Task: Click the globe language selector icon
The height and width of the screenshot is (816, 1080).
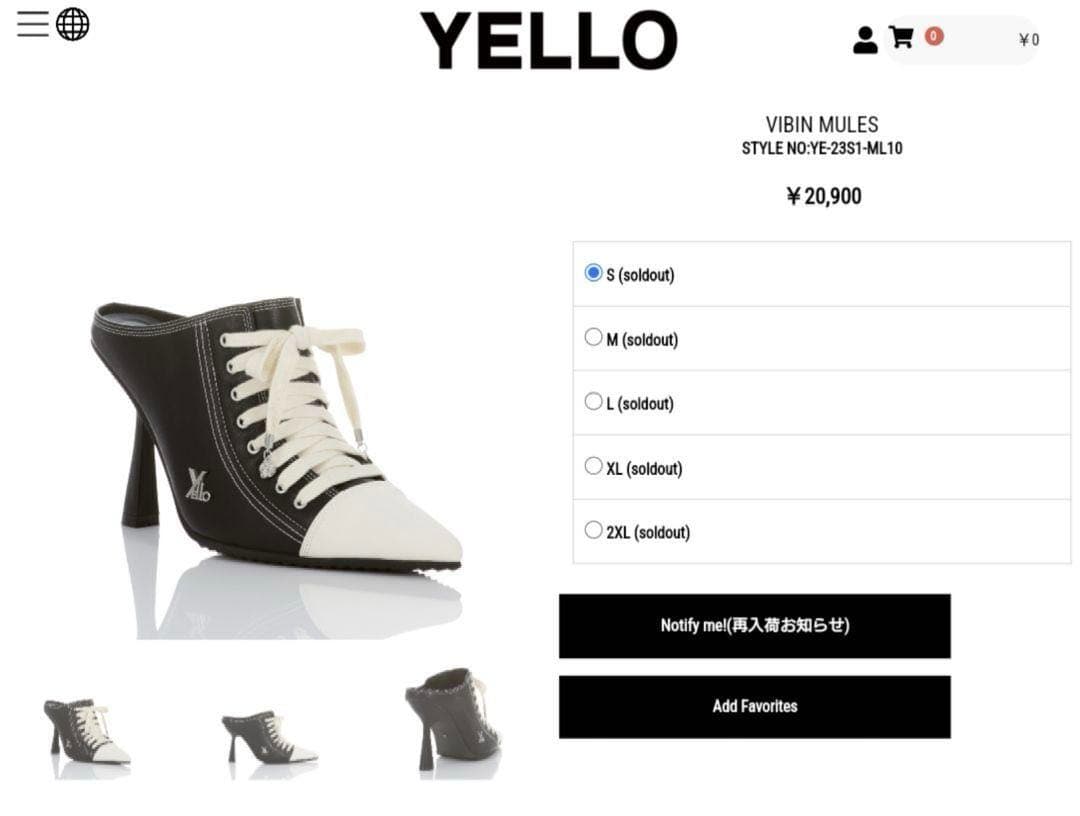Action: click(72, 22)
